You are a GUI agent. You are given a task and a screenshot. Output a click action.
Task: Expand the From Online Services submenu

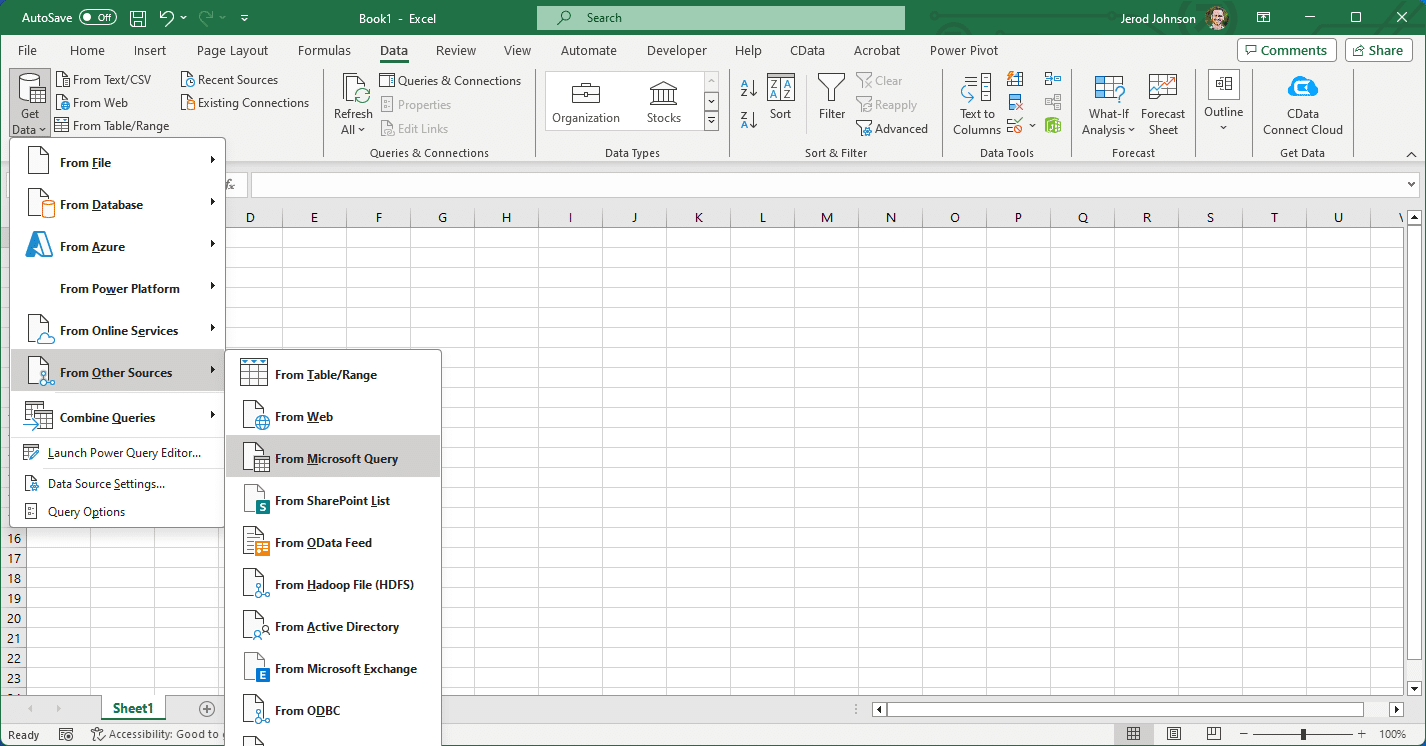118,330
